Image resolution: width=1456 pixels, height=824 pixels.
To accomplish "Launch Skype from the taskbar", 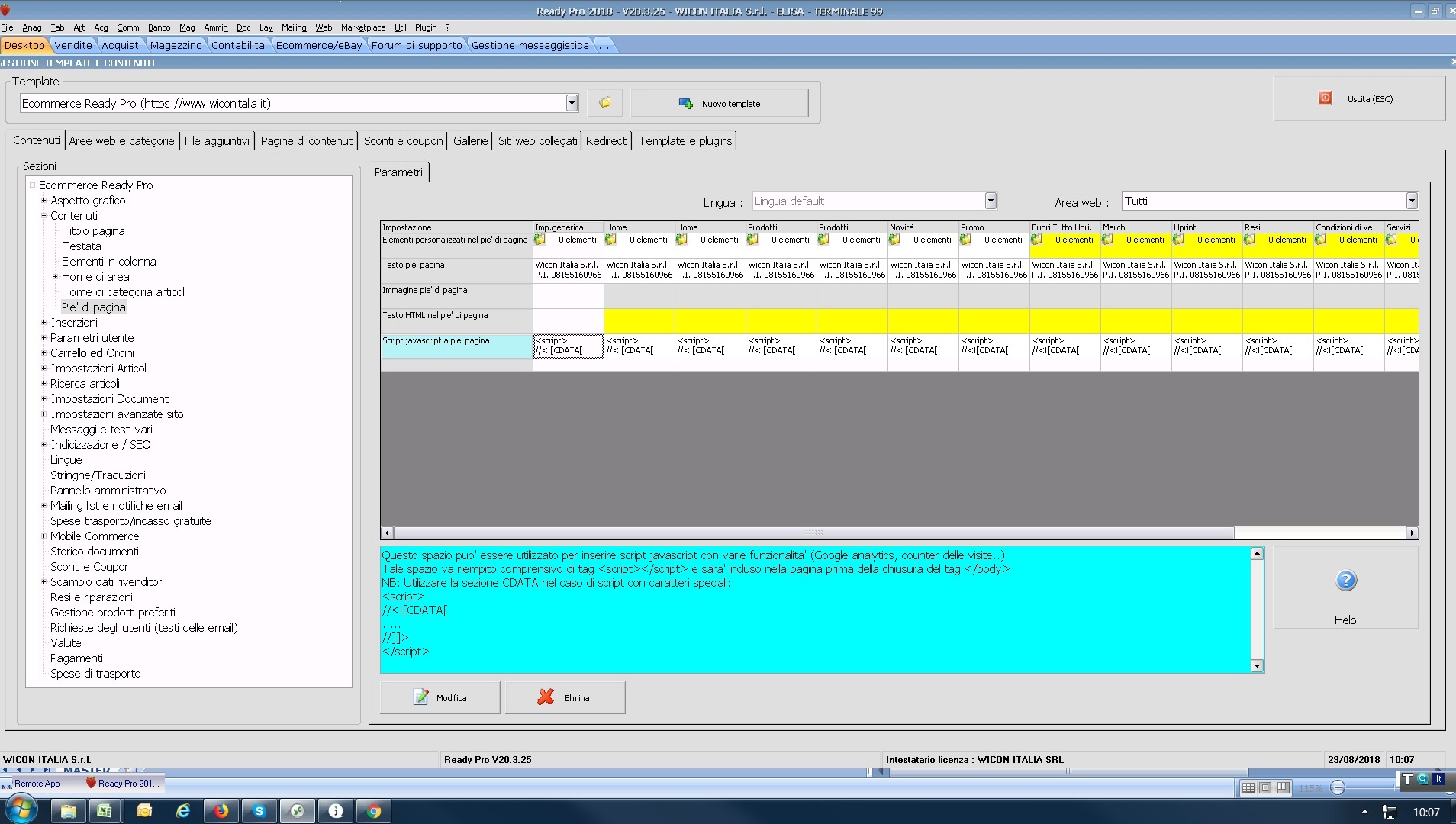I will [x=259, y=811].
